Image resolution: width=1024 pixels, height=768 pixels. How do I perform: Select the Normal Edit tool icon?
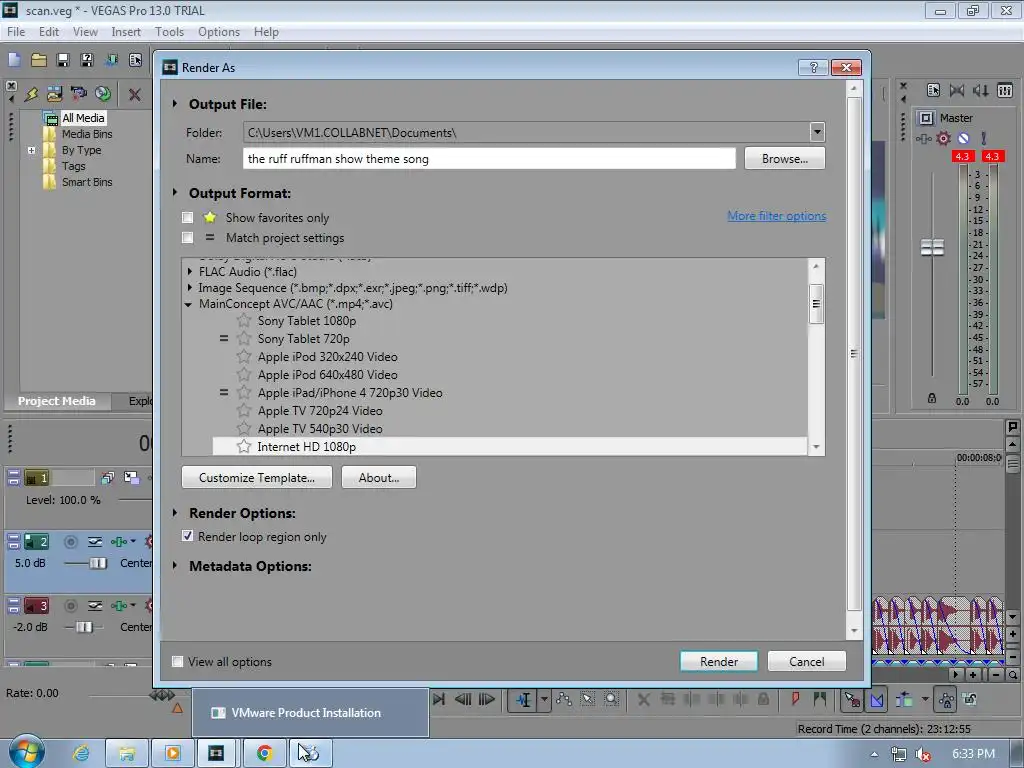(x=523, y=700)
